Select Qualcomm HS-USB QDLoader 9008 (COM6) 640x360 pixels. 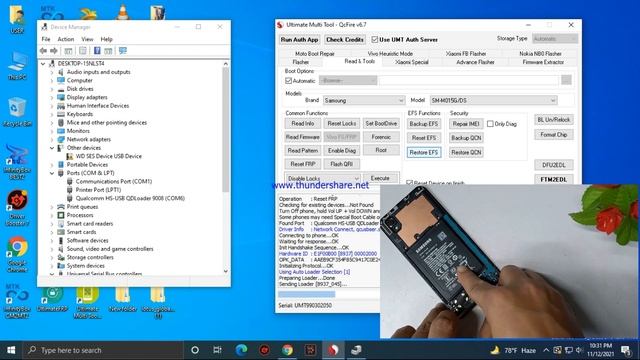coord(130,198)
